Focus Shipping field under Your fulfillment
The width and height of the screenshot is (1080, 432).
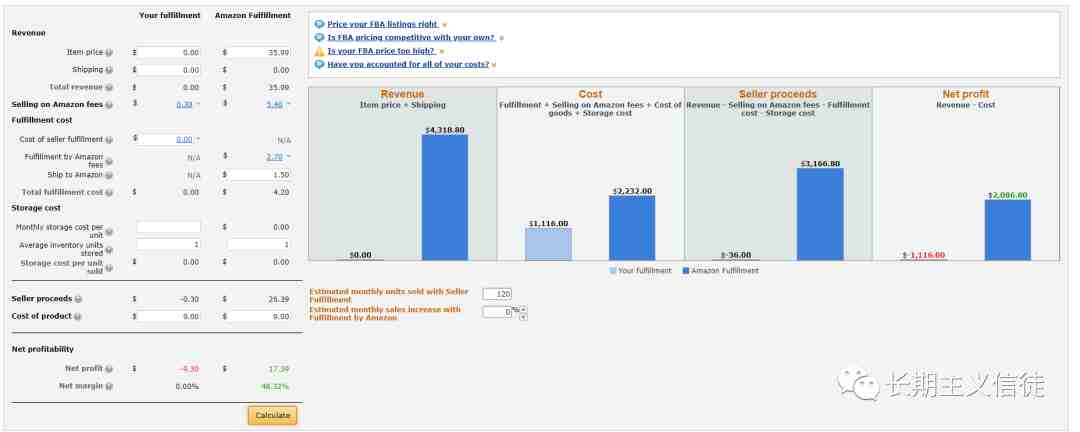[x=169, y=70]
